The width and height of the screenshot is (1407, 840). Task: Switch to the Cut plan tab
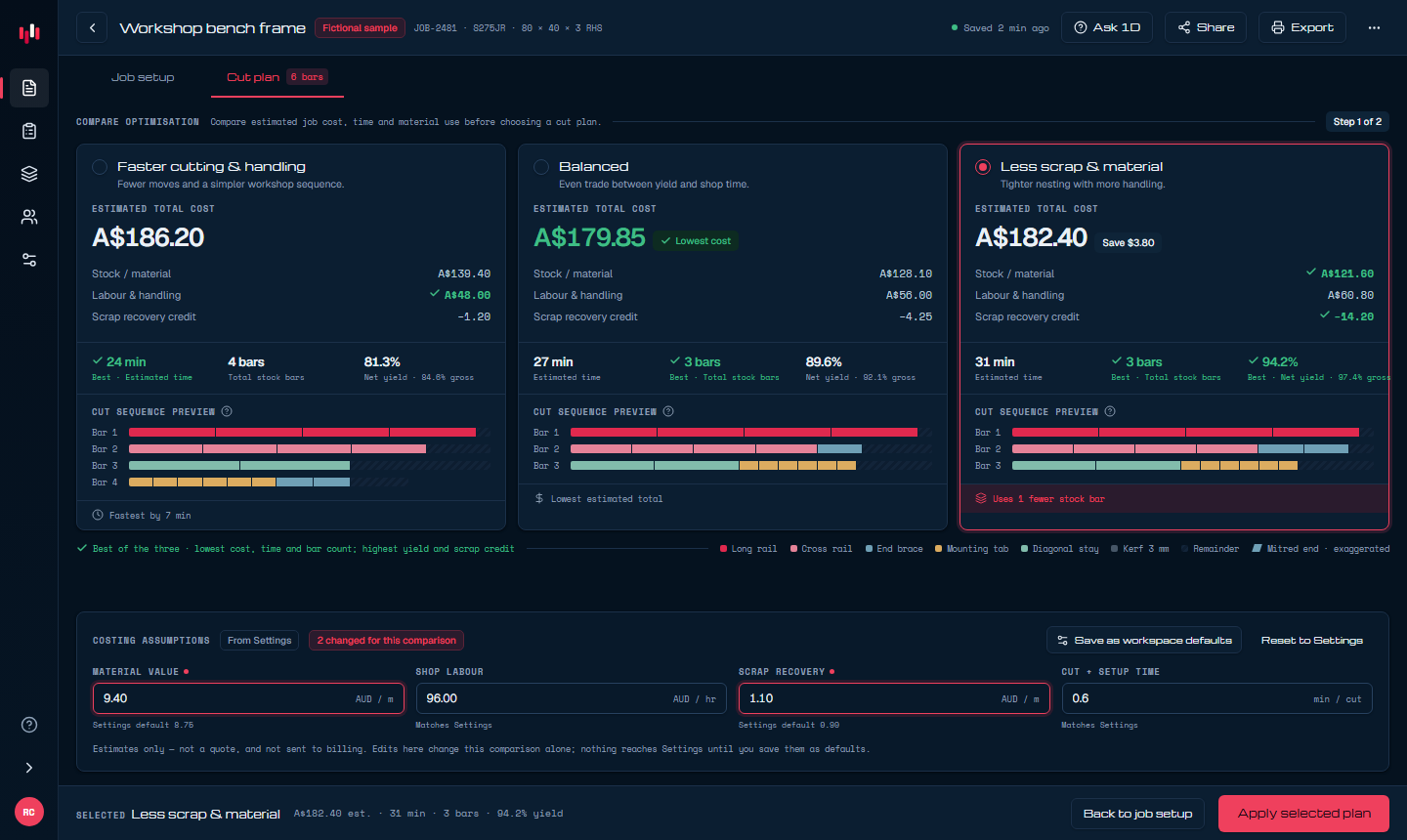[x=277, y=77]
